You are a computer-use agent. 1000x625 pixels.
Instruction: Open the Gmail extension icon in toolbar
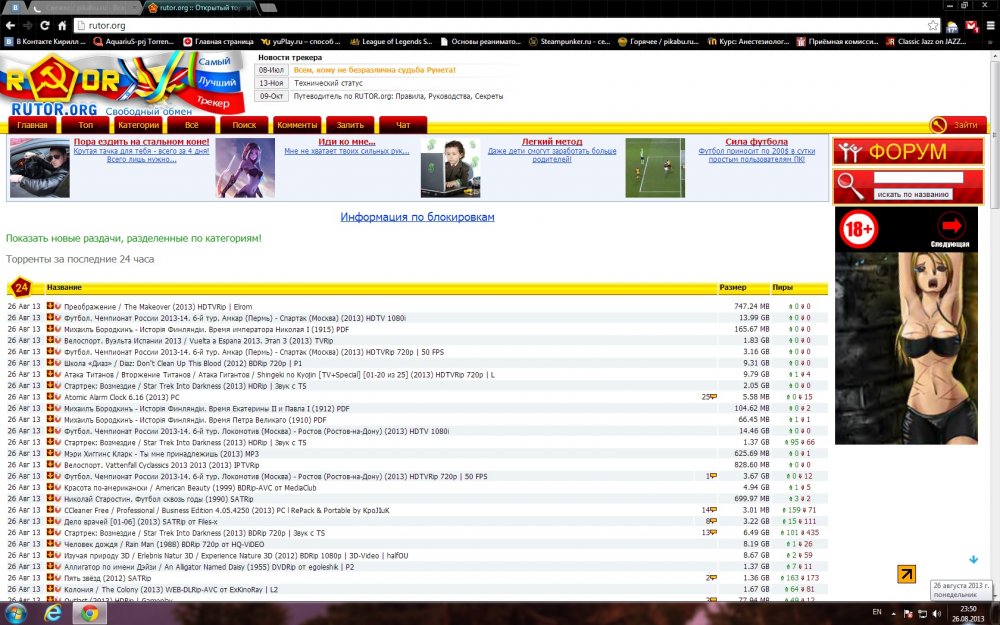point(971,26)
